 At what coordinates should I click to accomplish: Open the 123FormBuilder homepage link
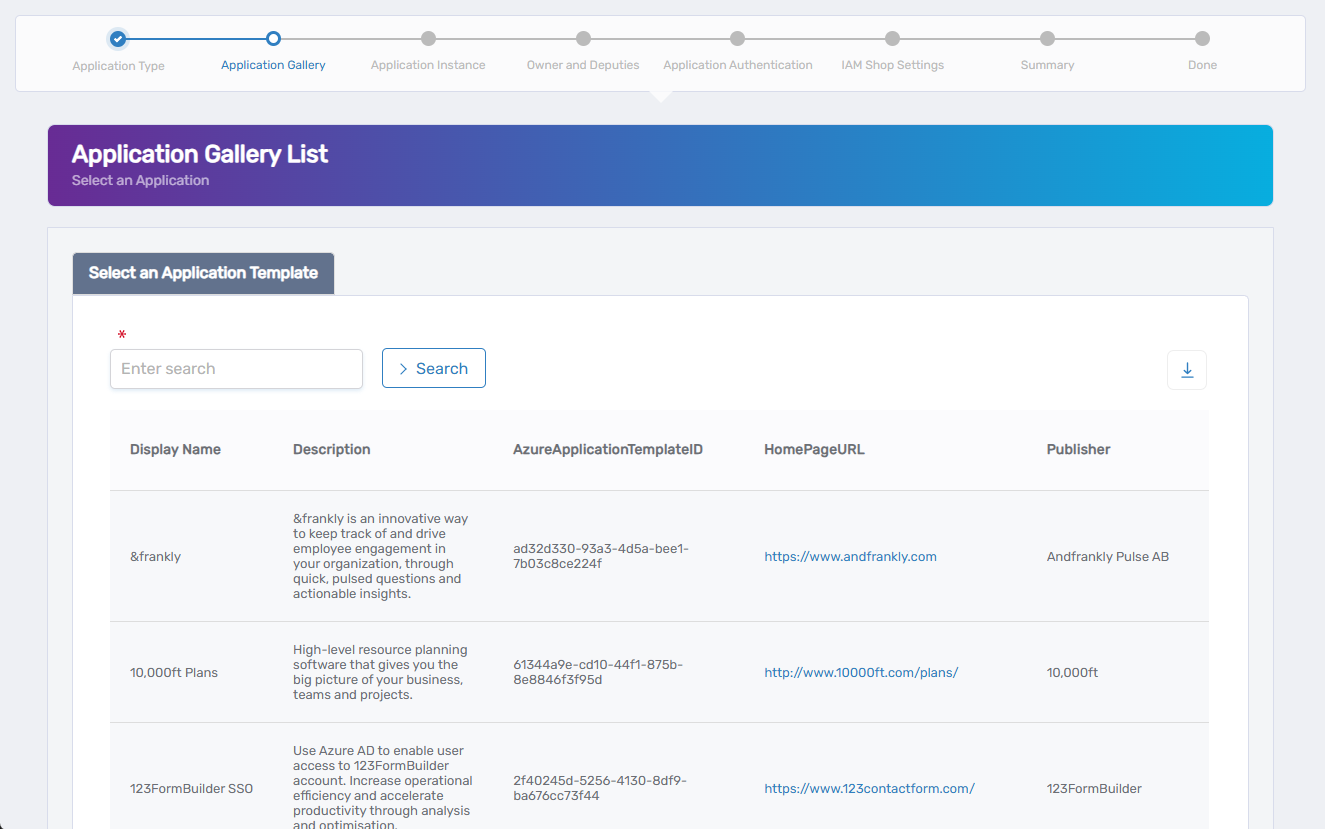[869, 788]
